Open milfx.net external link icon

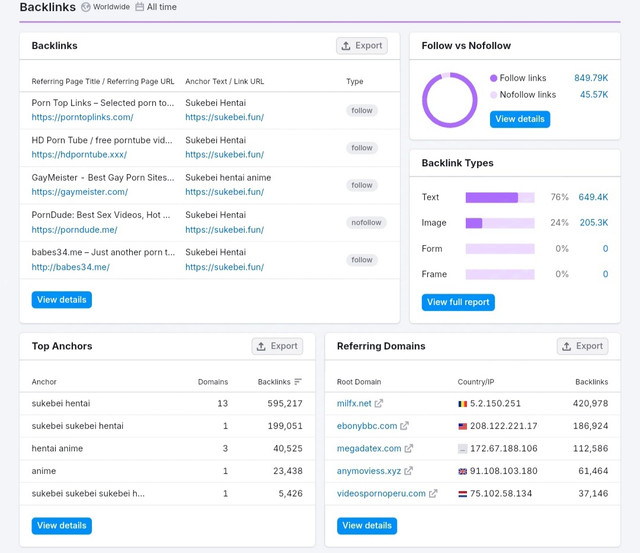point(379,403)
